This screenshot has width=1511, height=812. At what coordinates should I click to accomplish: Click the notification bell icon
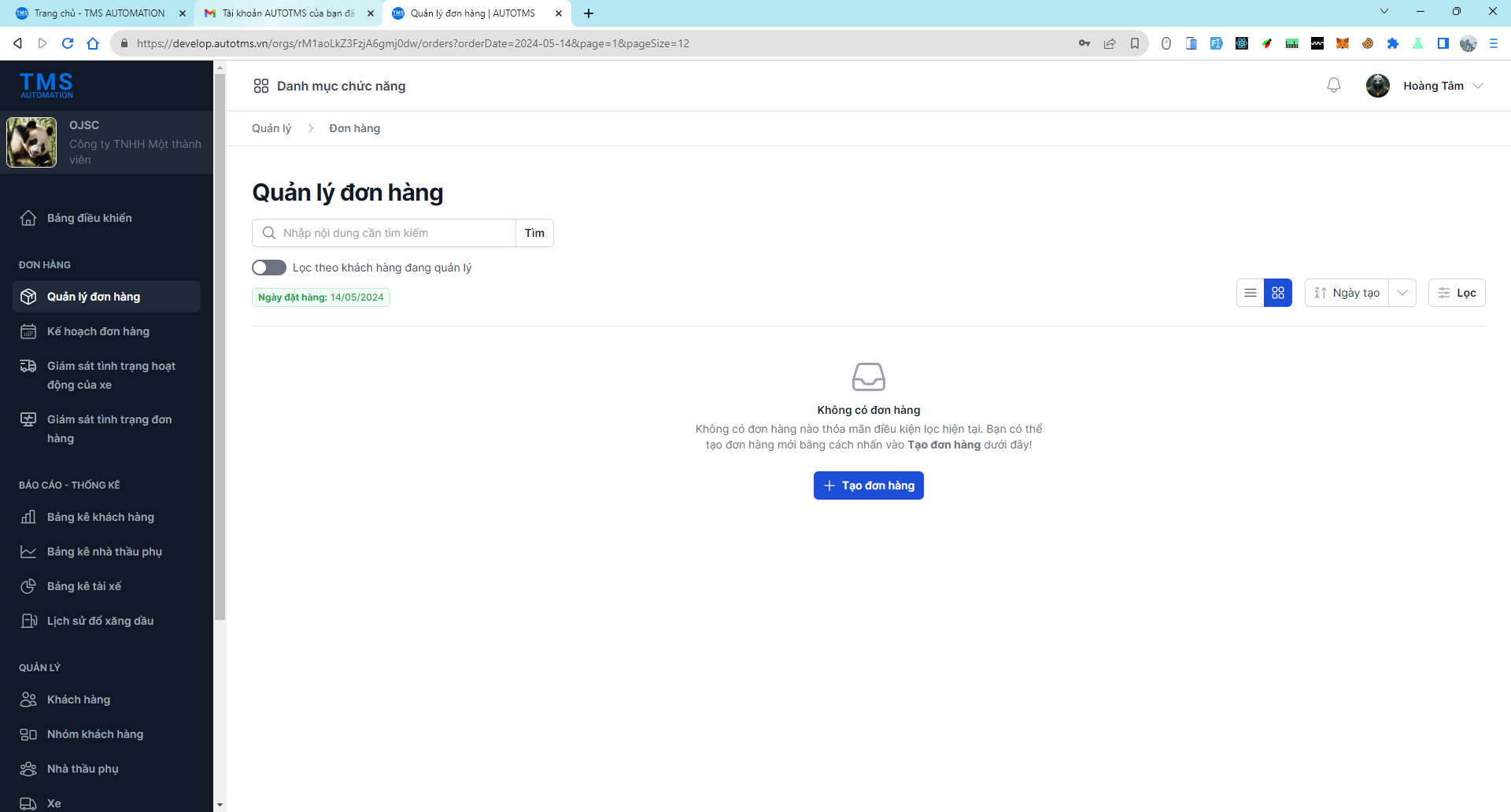(1333, 85)
